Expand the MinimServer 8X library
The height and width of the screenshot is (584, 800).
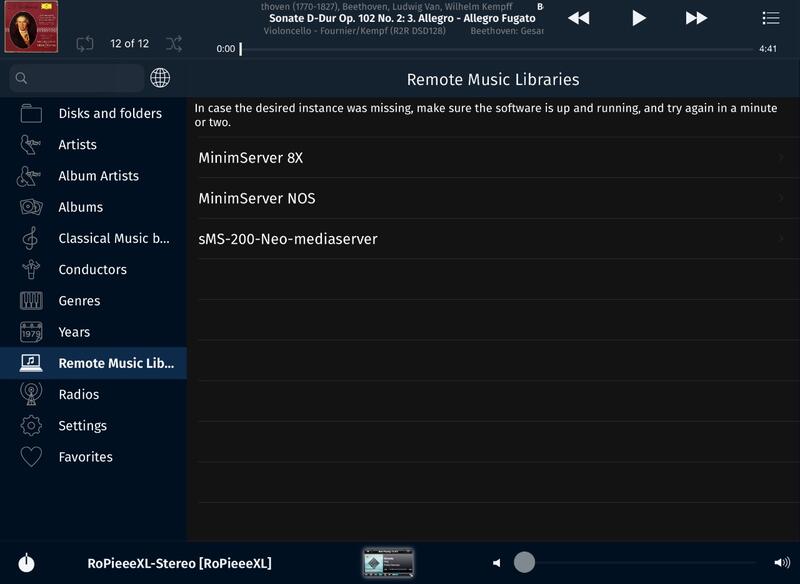coord(490,158)
